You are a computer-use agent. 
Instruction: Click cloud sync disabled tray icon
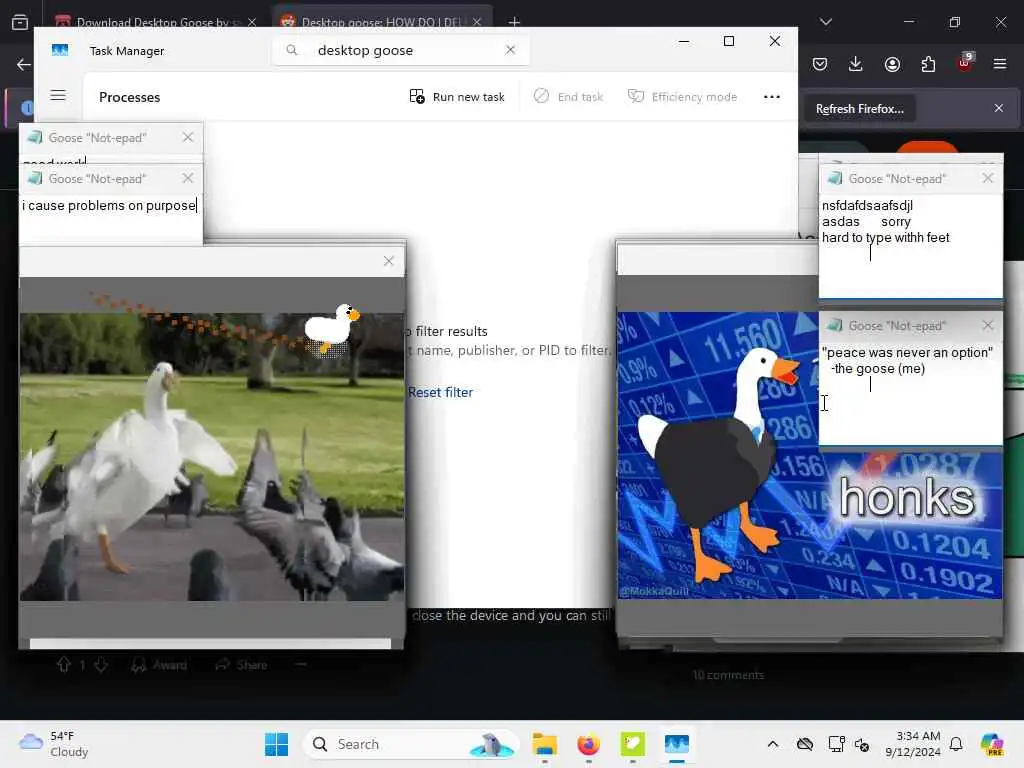[805, 744]
